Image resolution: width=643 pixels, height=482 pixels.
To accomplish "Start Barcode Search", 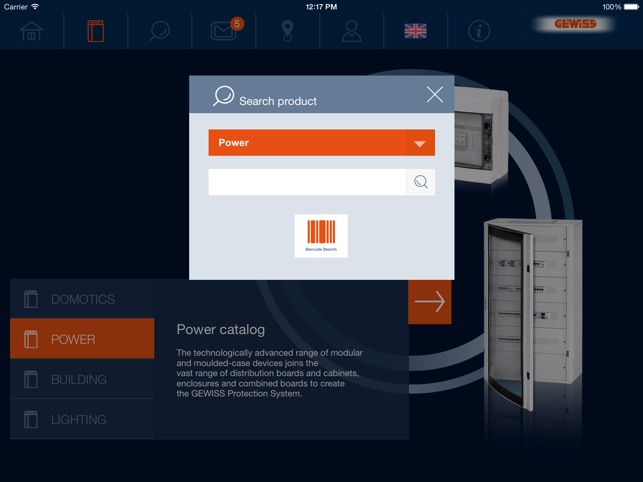I will pos(321,236).
